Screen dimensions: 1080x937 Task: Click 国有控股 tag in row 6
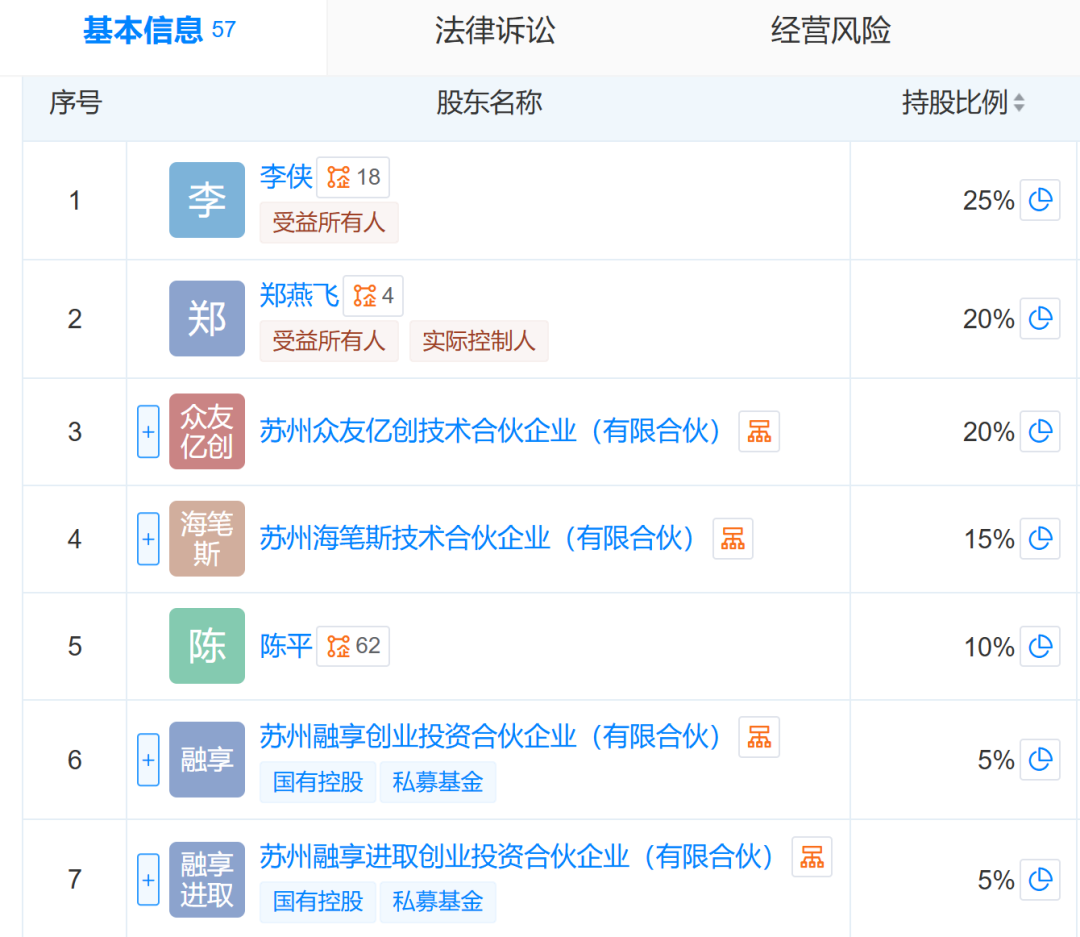tap(318, 782)
